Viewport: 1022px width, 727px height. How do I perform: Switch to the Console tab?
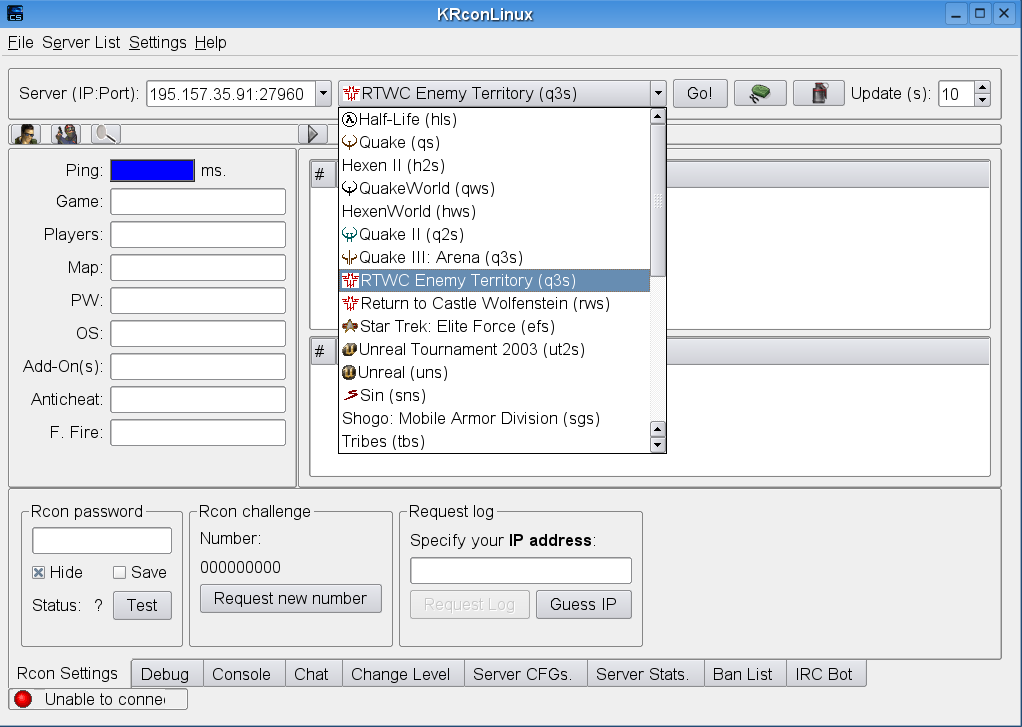pos(244,674)
